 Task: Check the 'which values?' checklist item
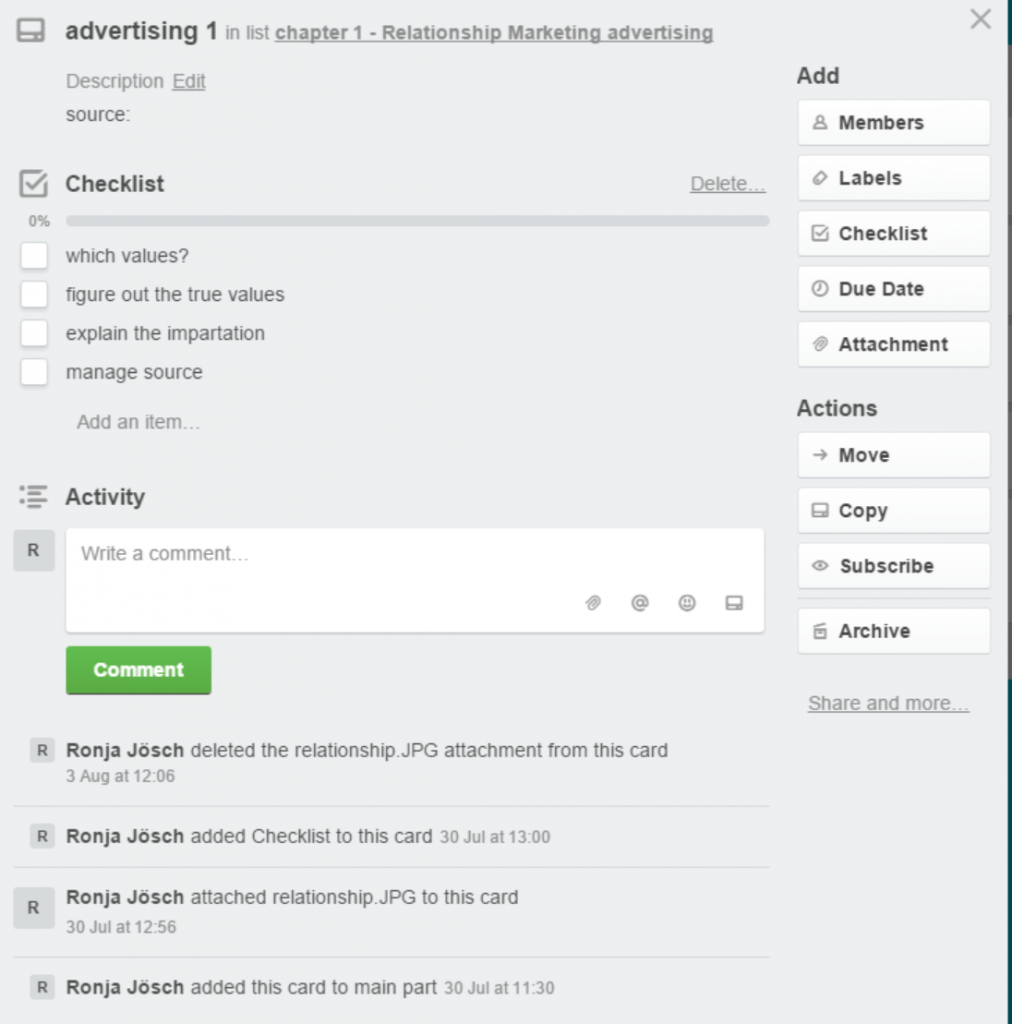tap(35, 256)
